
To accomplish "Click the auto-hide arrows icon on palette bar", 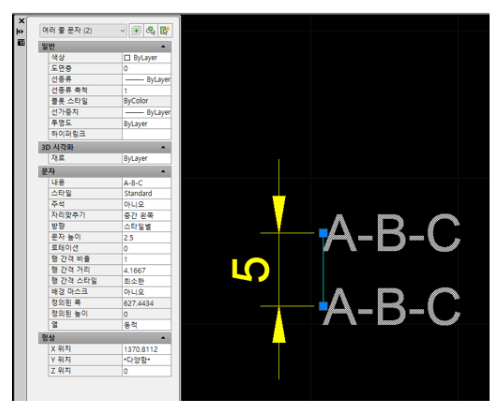I will pyautogui.click(x=20, y=31).
